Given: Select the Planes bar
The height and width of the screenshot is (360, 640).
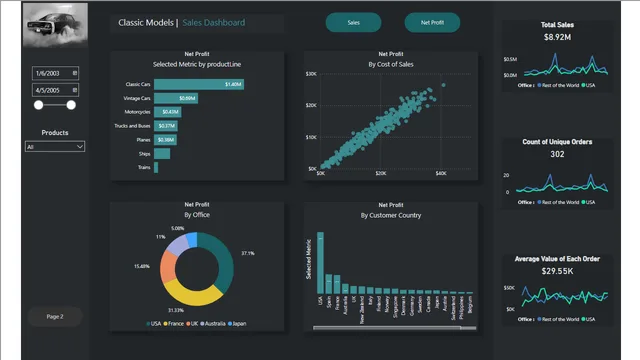Looking at the screenshot, I should 165,140.
